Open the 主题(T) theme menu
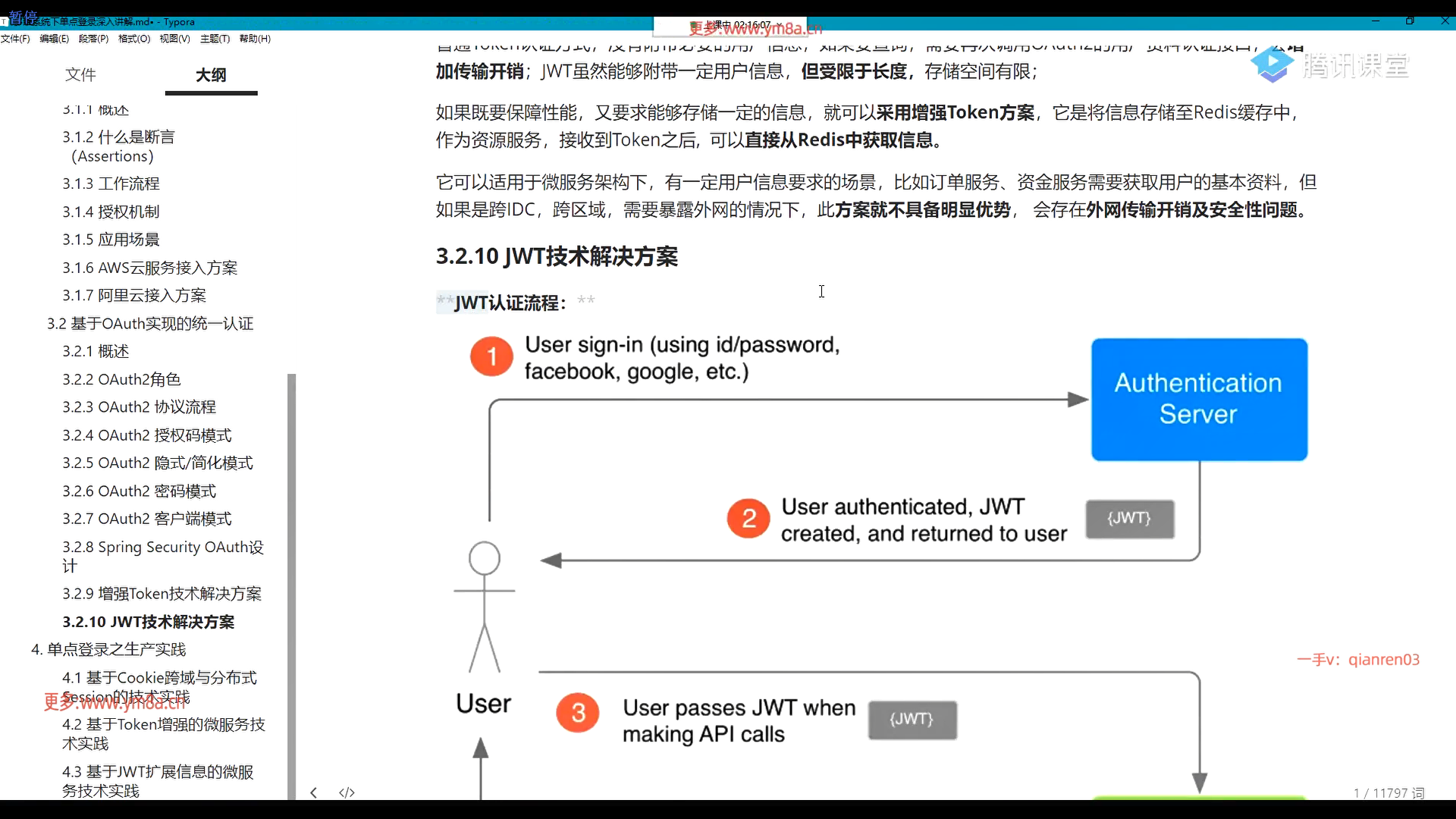 [x=215, y=39]
